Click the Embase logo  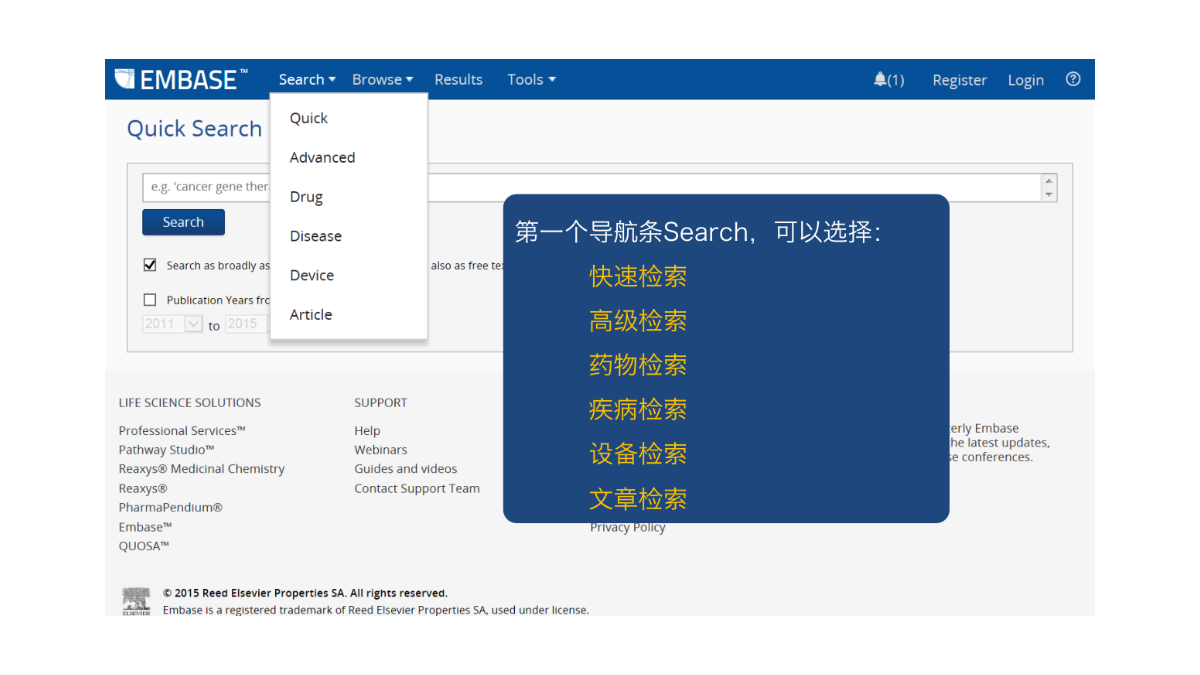pyautogui.click(x=181, y=79)
